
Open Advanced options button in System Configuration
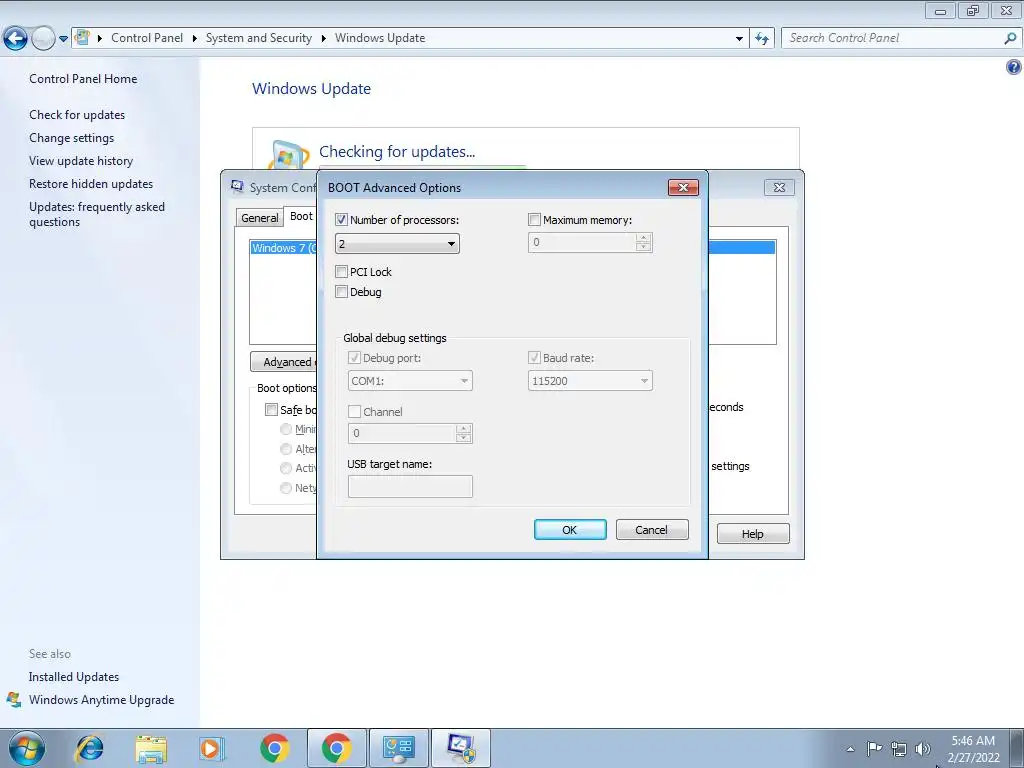point(284,362)
